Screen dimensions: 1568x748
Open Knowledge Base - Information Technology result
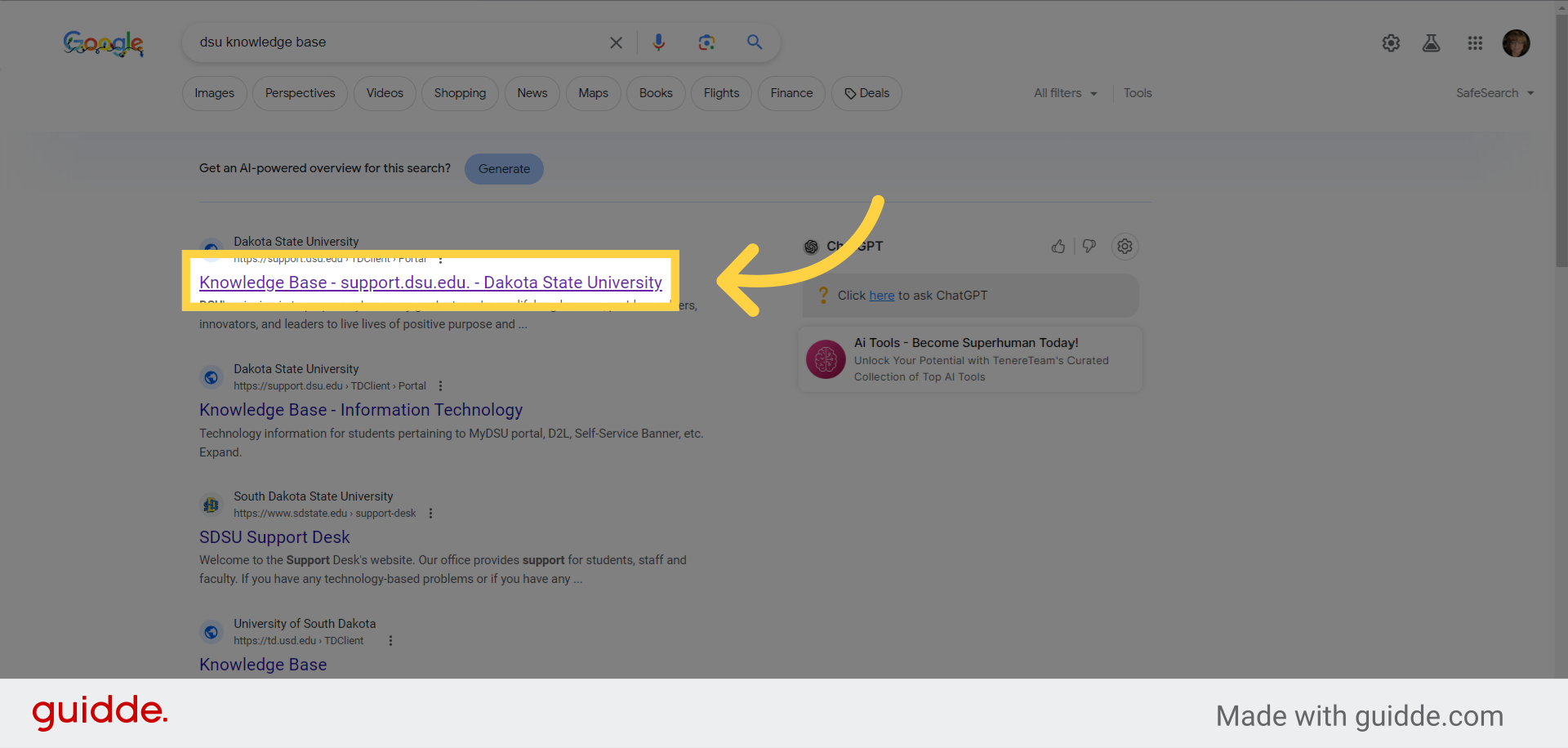[361, 410]
